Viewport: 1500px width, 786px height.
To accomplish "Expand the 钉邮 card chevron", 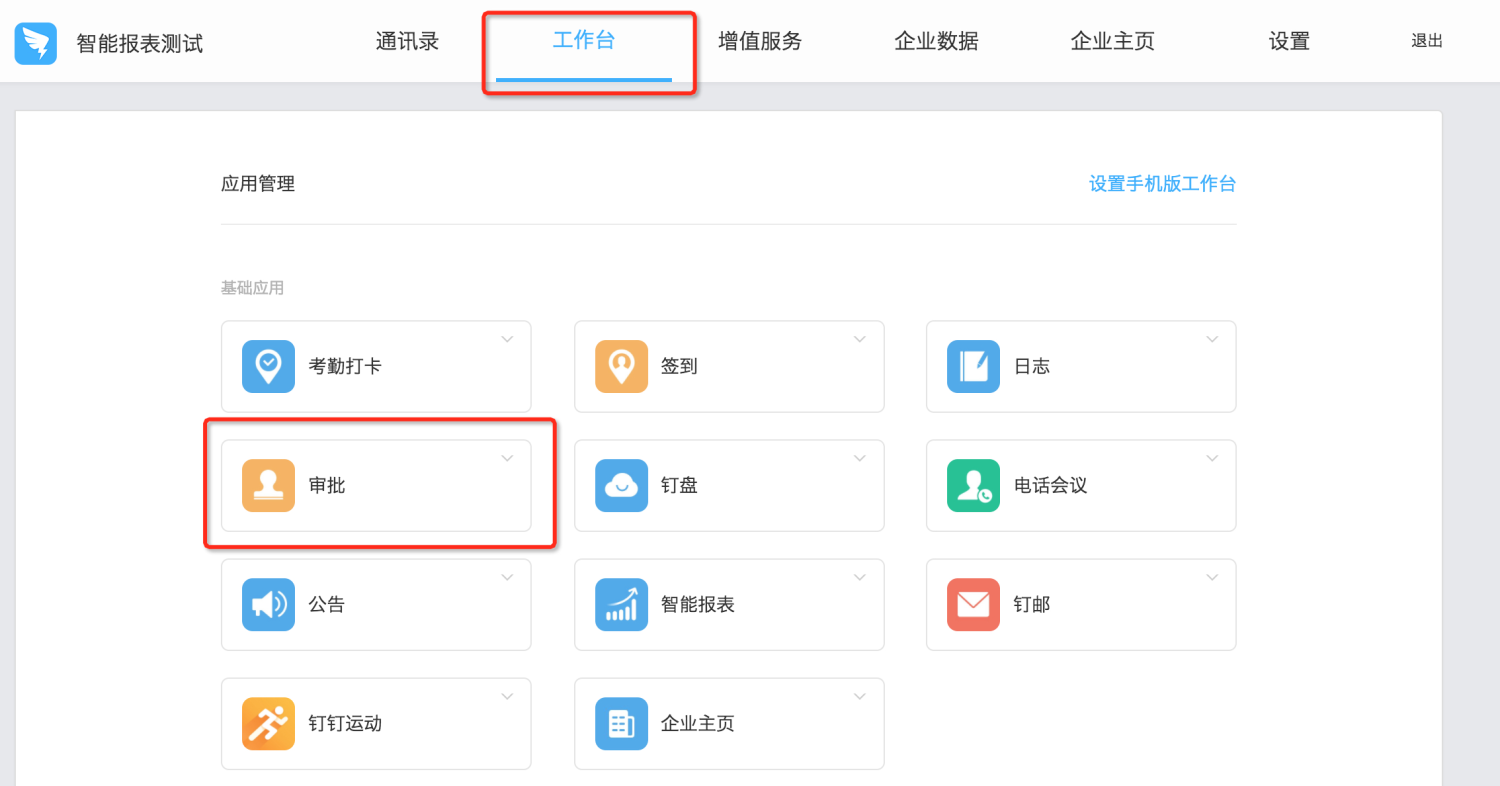I will click(1212, 577).
